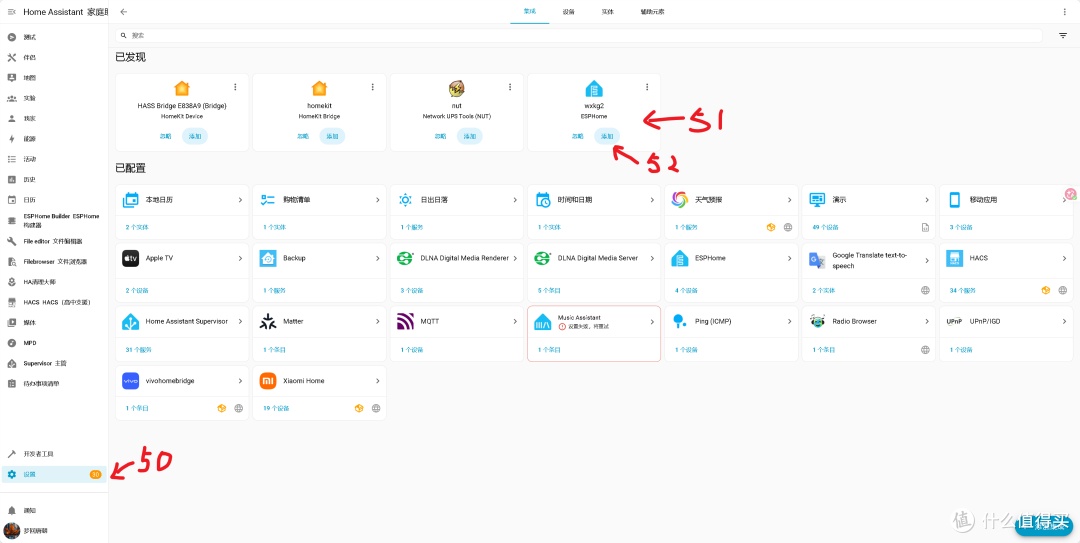This screenshot has height=543, width=1080.
Task: Open notifications bell in the sidebar
Action: pyautogui.click(x=54, y=511)
